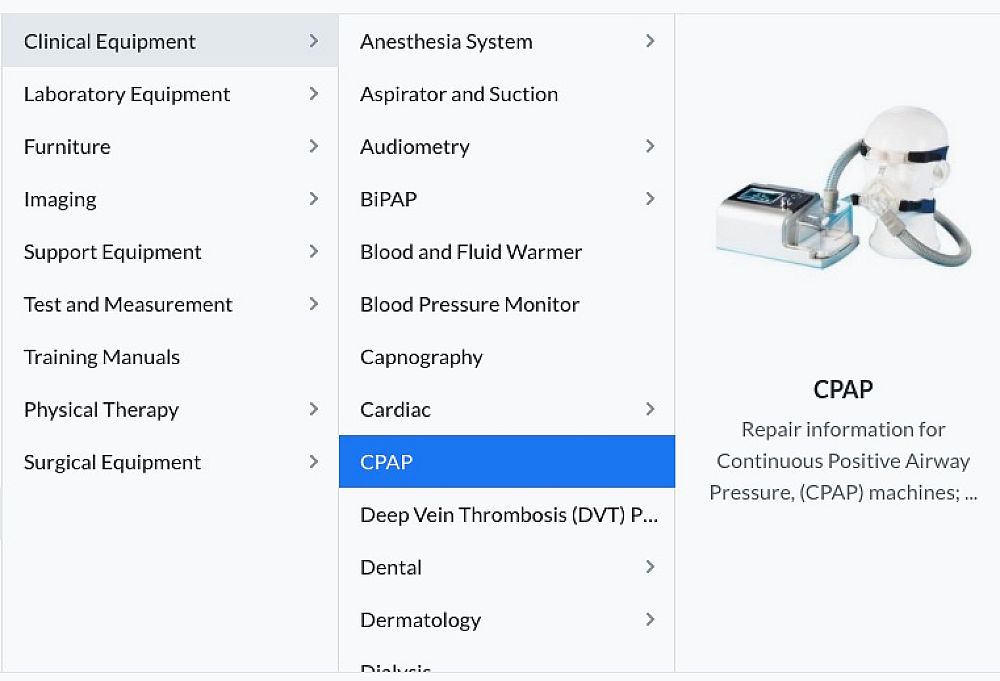Open Blood Pressure Monitor category
This screenshot has width=1000, height=681.
pyautogui.click(x=470, y=304)
